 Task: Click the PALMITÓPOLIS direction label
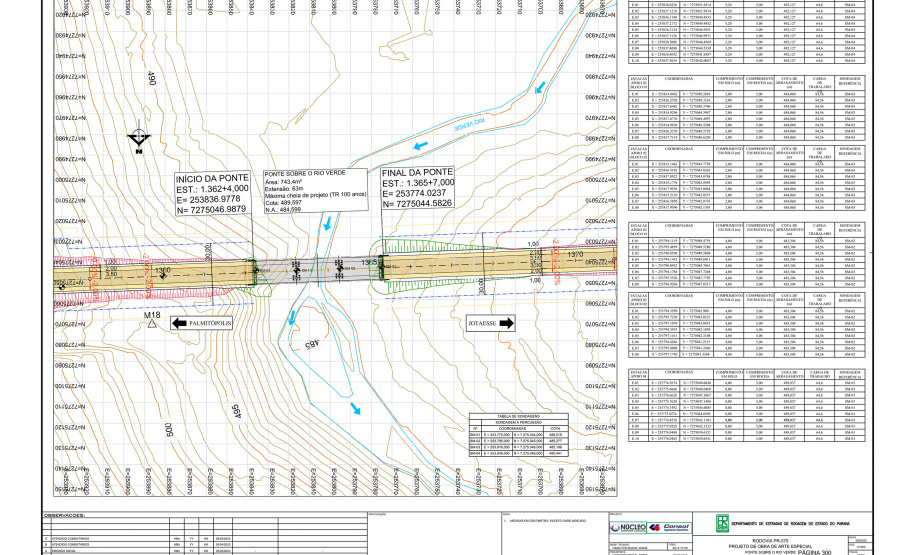coord(210,323)
